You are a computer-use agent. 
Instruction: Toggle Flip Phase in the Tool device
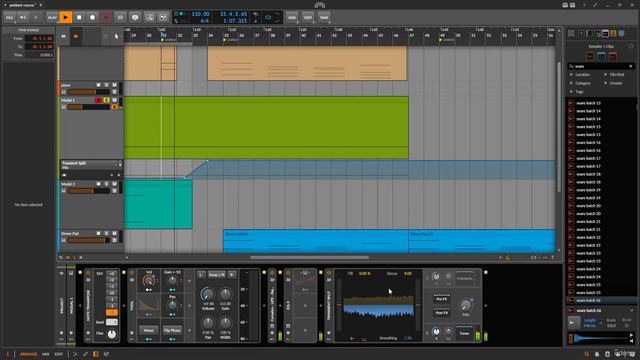coord(172,330)
